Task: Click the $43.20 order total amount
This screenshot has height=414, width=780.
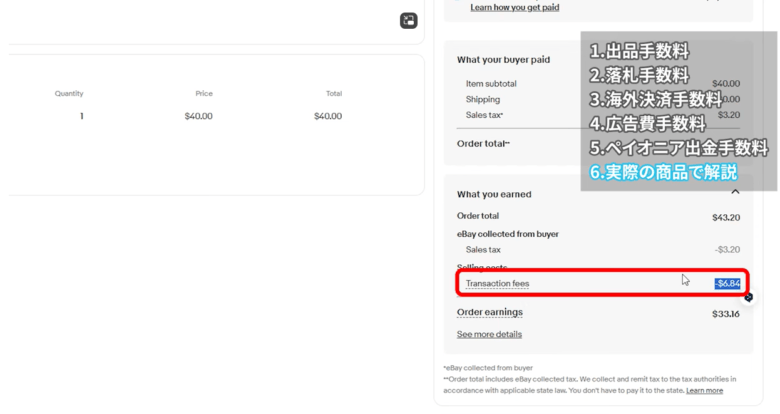Action: (725, 216)
